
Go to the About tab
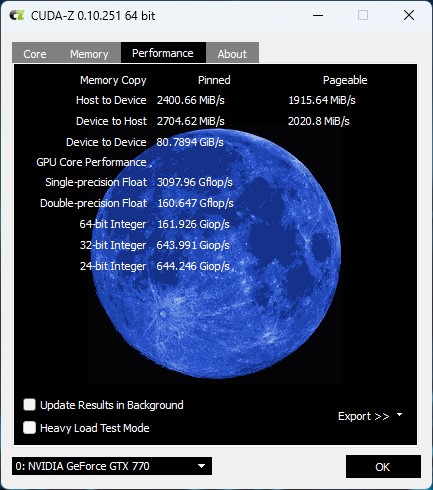click(232, 54)
